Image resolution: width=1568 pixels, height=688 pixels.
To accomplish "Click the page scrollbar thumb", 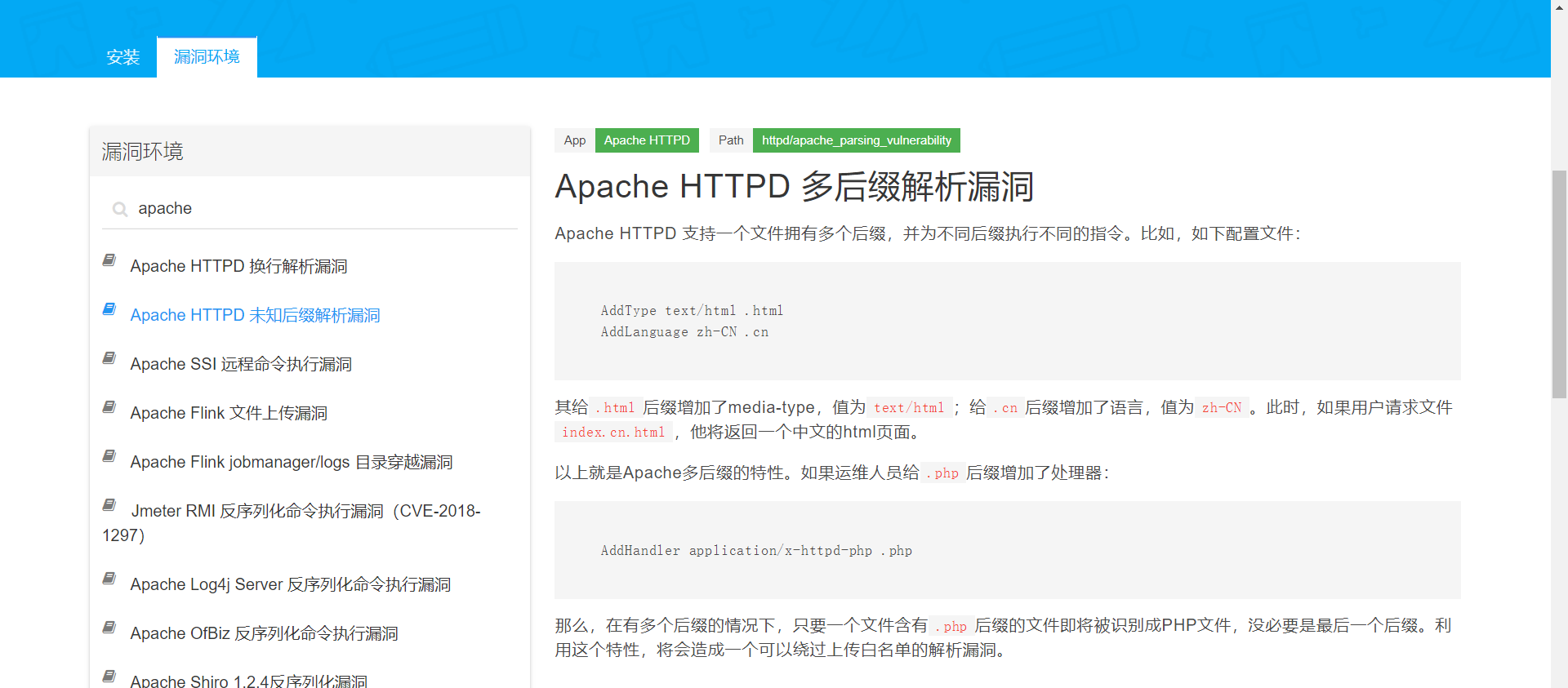I will [x=1559, y=284].
